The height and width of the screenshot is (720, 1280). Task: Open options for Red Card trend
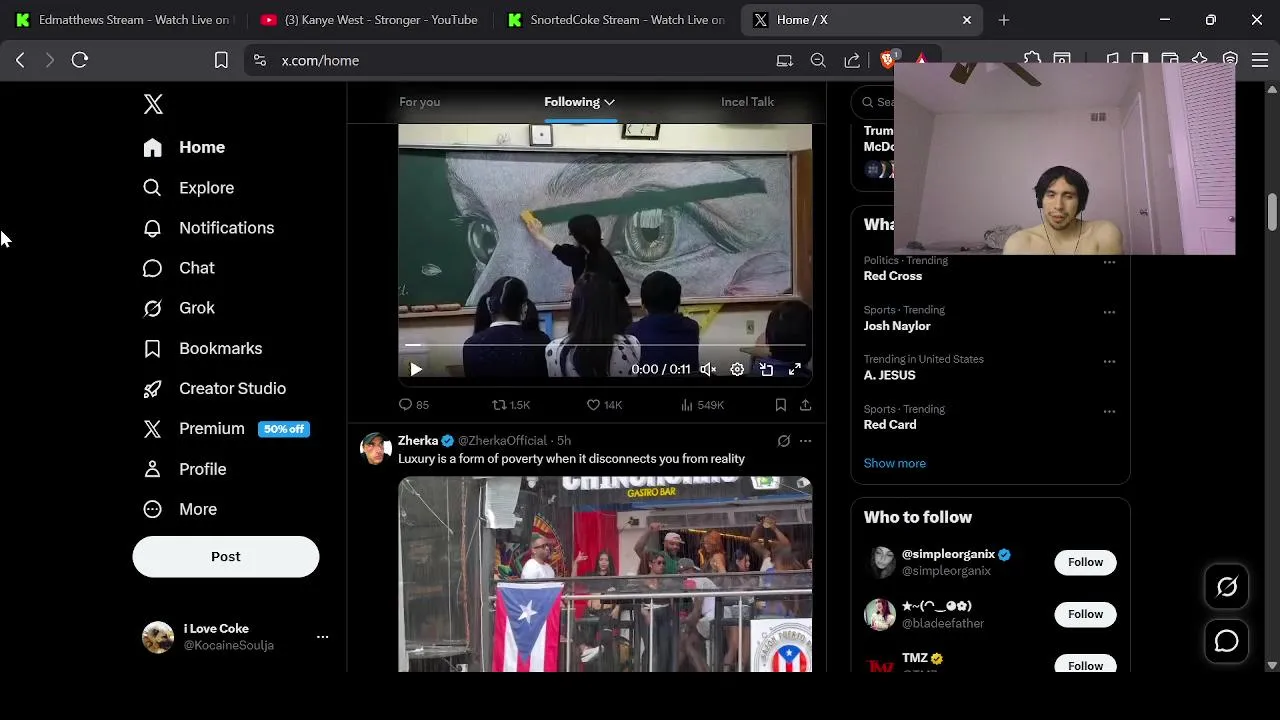pyautogui.click(x=1109, y=411)
